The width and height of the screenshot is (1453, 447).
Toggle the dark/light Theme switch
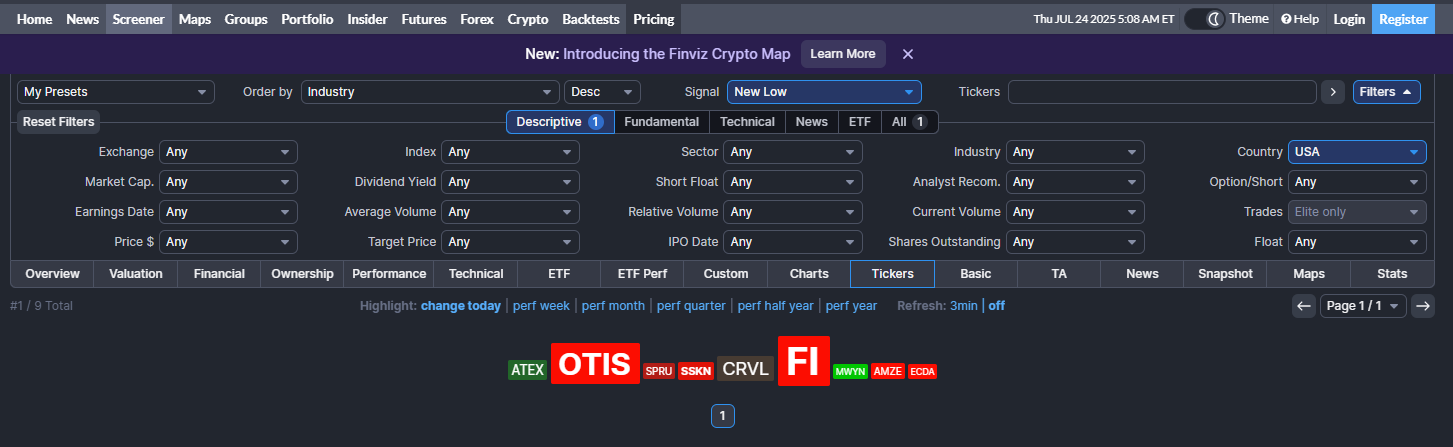(1204, 19)
